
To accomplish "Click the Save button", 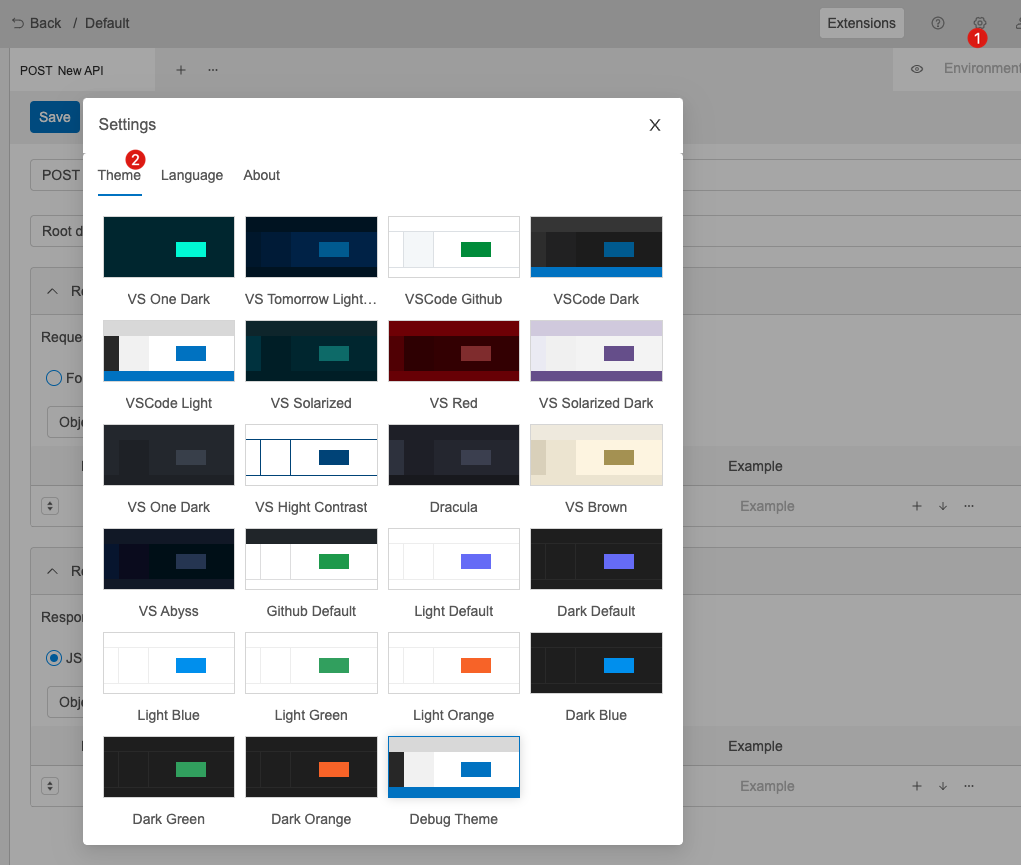I will pos(55,117).
